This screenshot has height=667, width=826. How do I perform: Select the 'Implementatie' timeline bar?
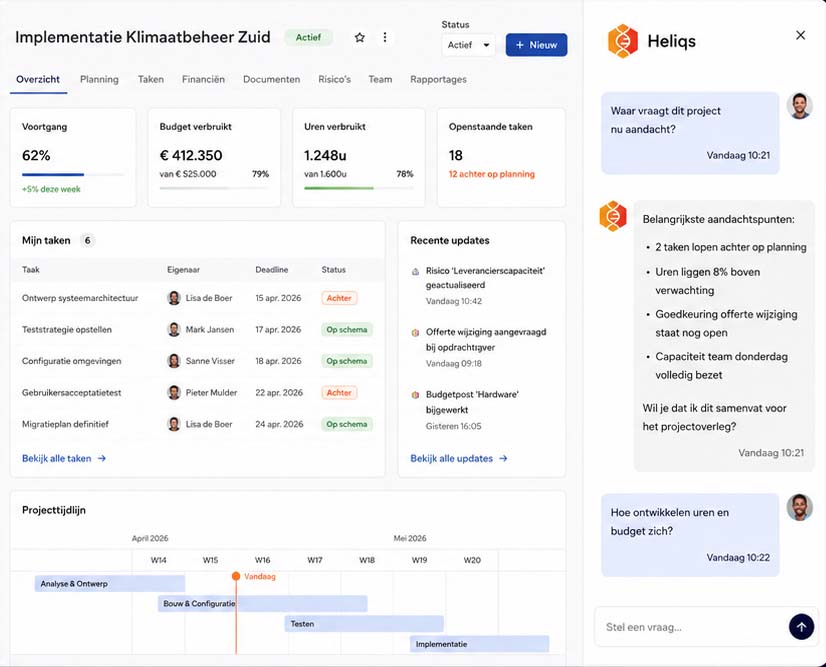(479, 644)
